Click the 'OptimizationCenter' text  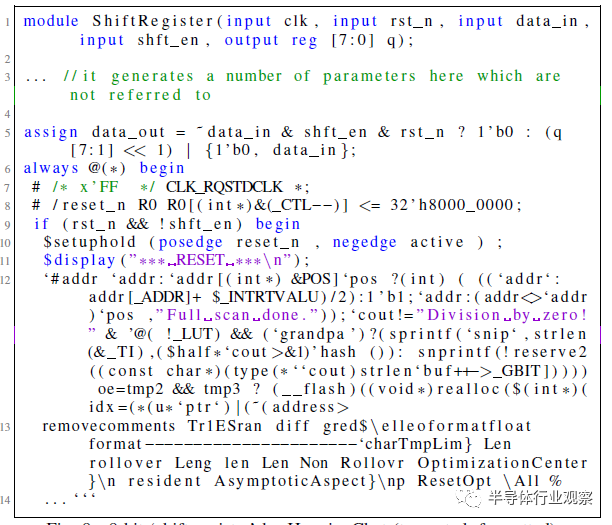point(502,463)
